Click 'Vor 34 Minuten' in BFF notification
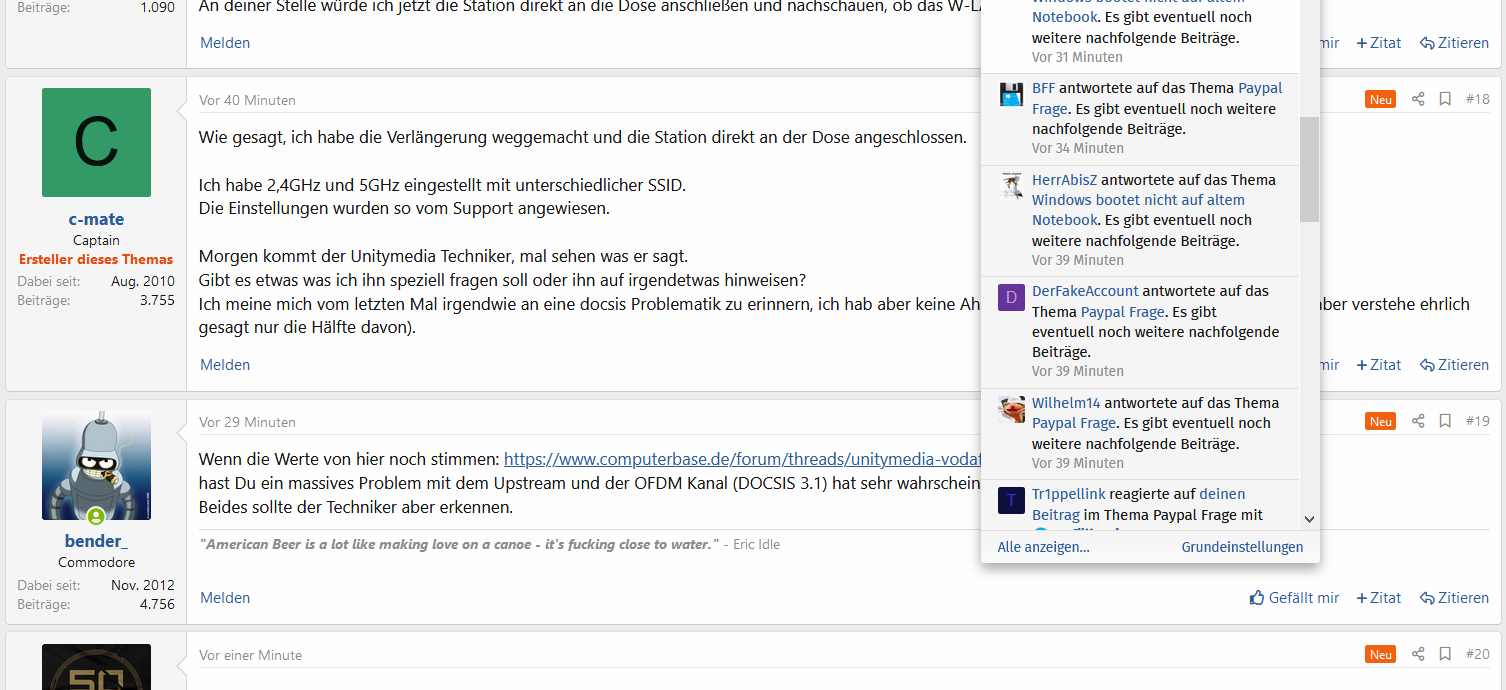The image size is (1506, 690). 1078,148
